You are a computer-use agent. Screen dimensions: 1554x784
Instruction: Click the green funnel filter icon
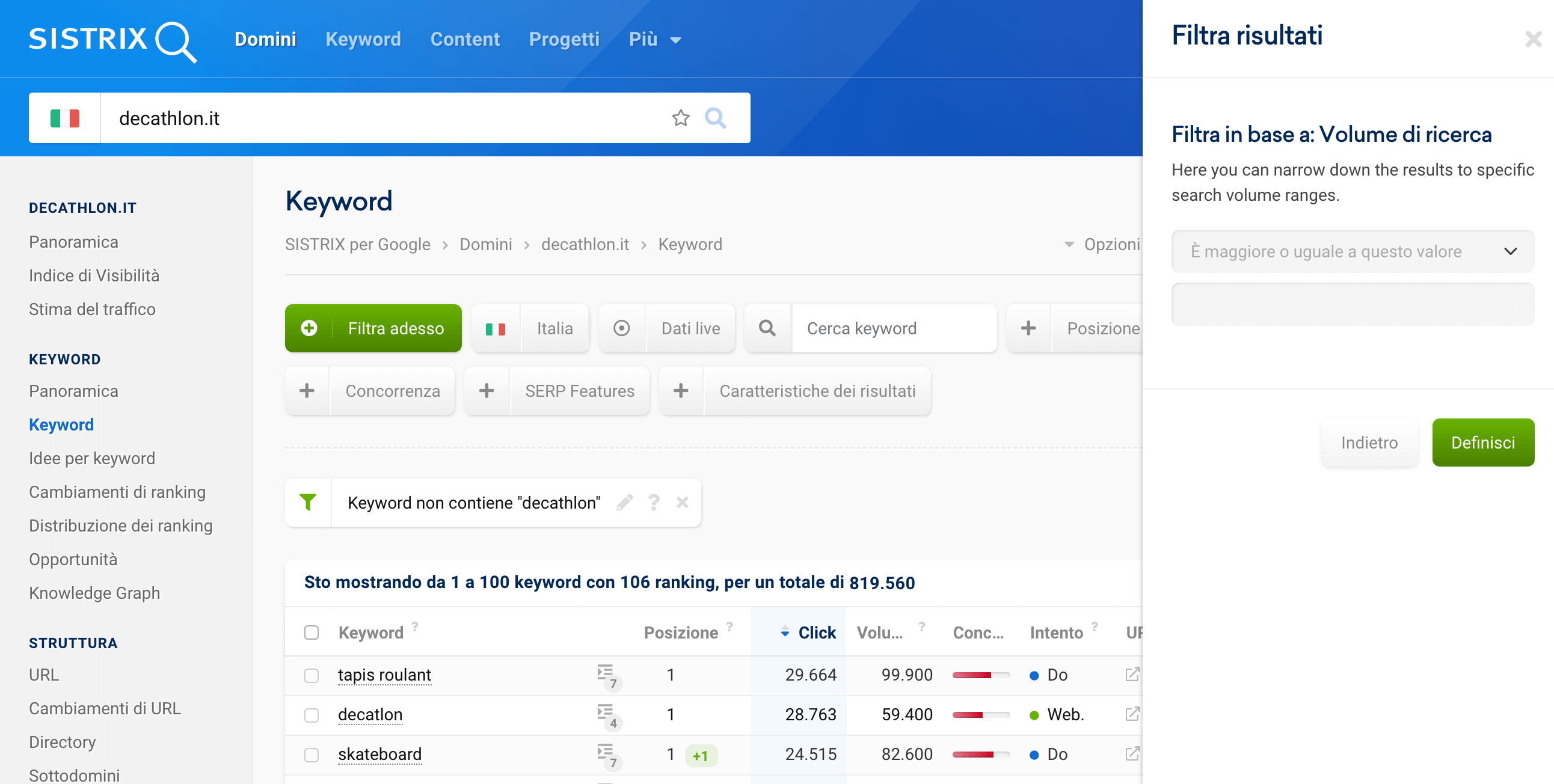tap(308, 503)
